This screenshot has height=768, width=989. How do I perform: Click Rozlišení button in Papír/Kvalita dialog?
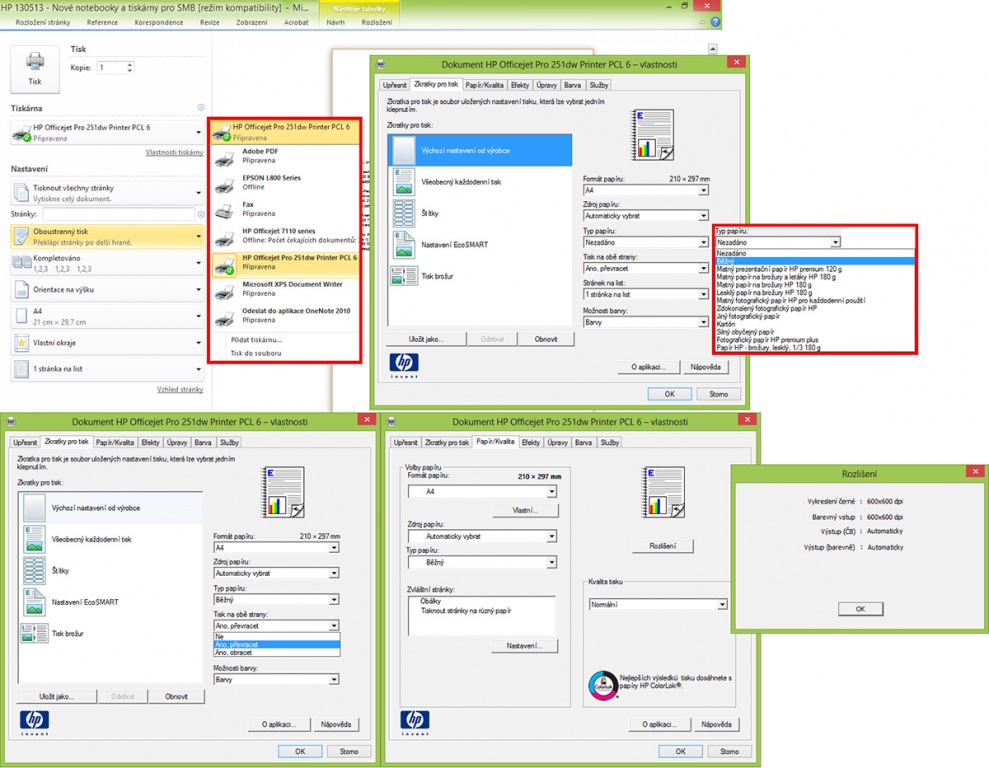pyautogui.click(x=662, y=546)
